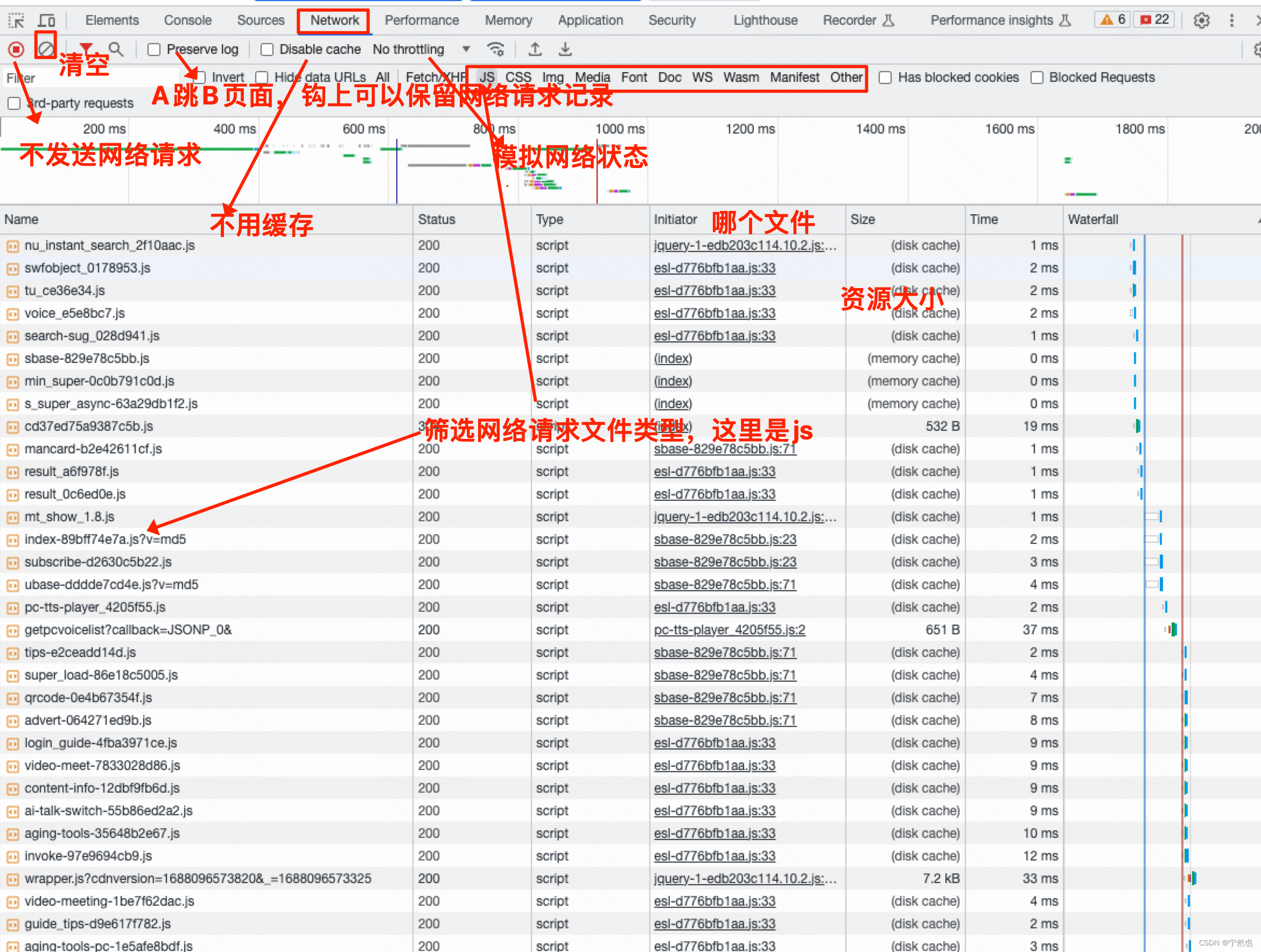Filter requests by Manifest type

(x=795, y=78)
